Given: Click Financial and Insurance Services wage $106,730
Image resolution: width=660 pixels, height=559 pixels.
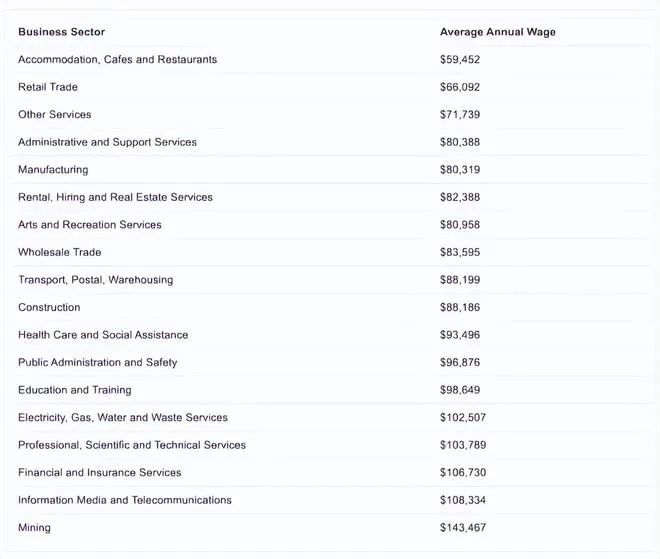Looking at the screenshot, I should [x=462, y=472].
